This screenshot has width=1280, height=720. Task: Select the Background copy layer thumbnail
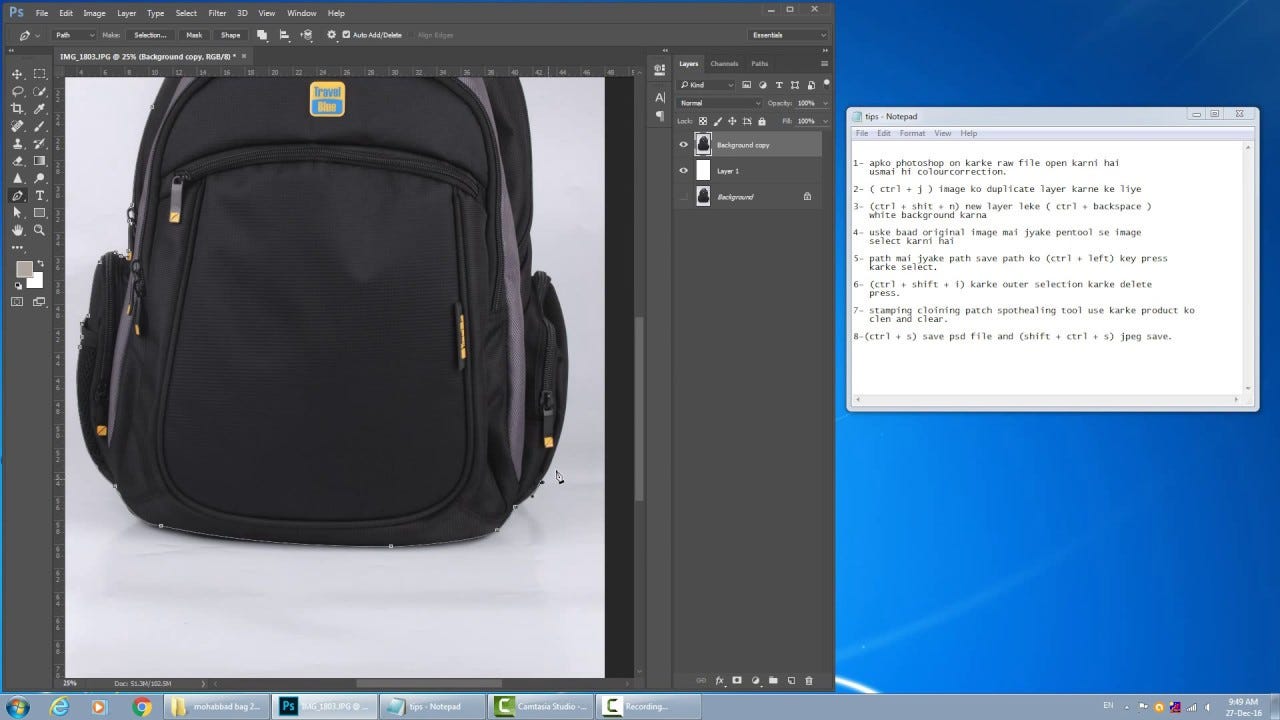point(703,144)
